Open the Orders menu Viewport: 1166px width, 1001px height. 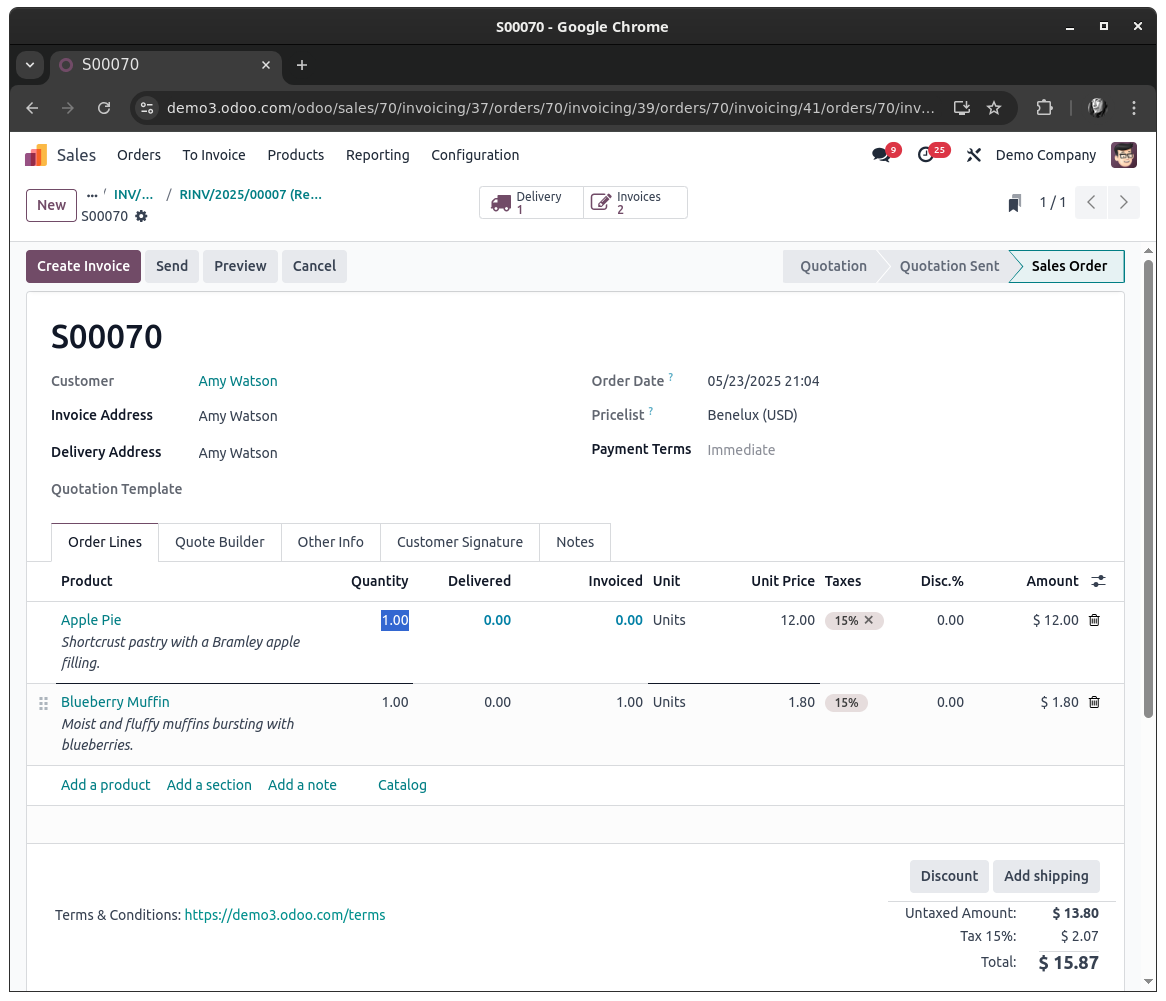139,155
